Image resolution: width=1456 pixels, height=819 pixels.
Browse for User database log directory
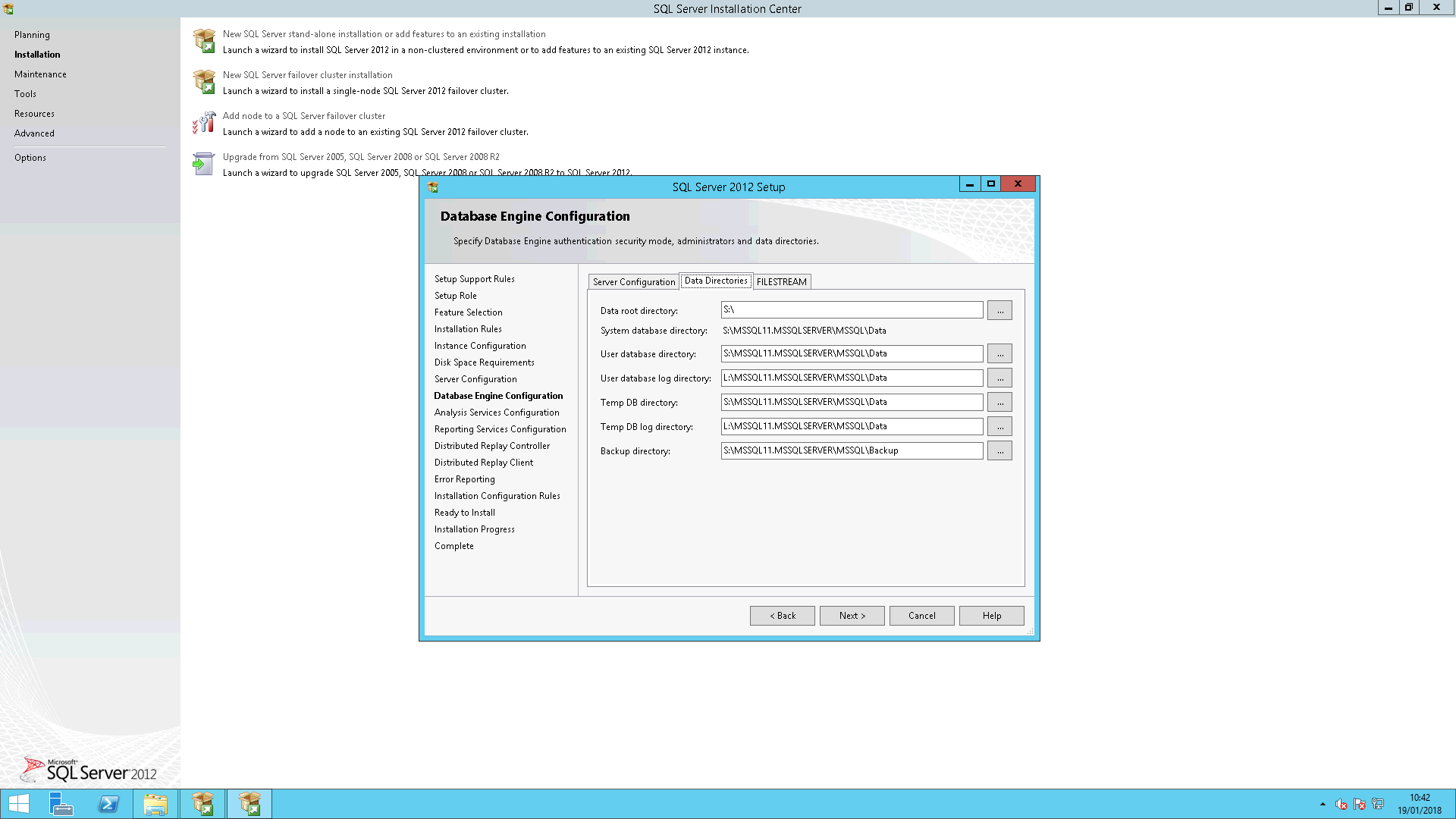pyautogui.click(x=999, y=378)
